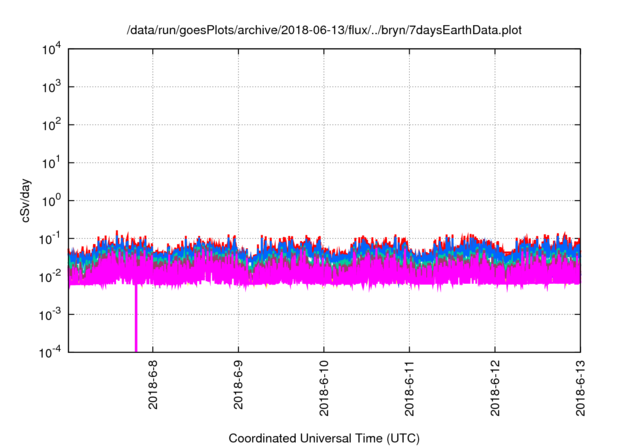The height and width of the screenshot is (448, 640).
Task: Click the magenta dropout spike before 2018-6-8
Action: click(136, 318)
